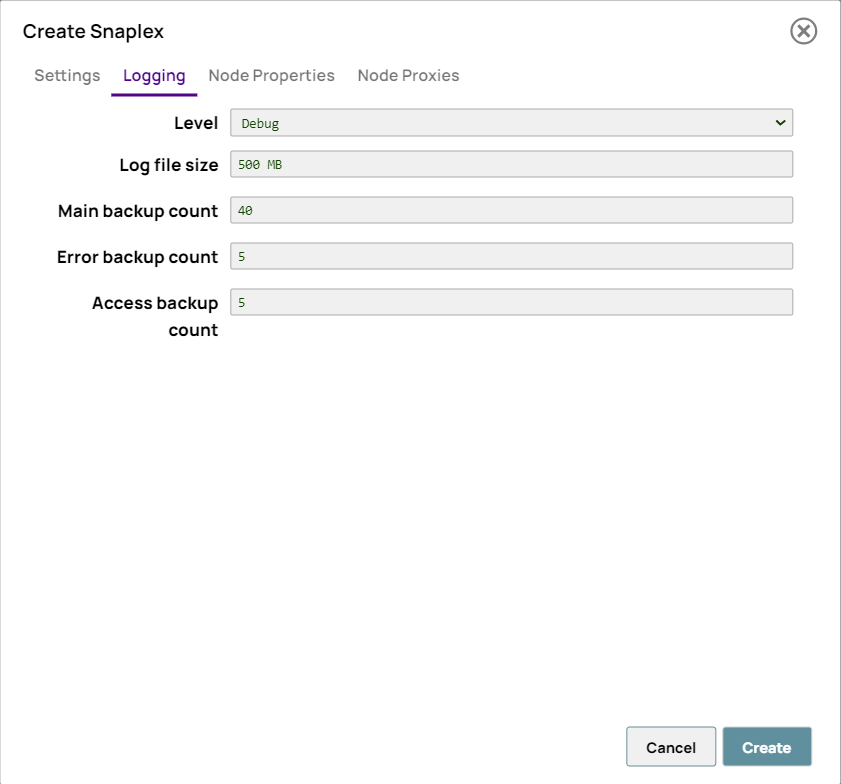Select the Logging tab
This screenshot has height=784, width=841.
tap(154, 75)
